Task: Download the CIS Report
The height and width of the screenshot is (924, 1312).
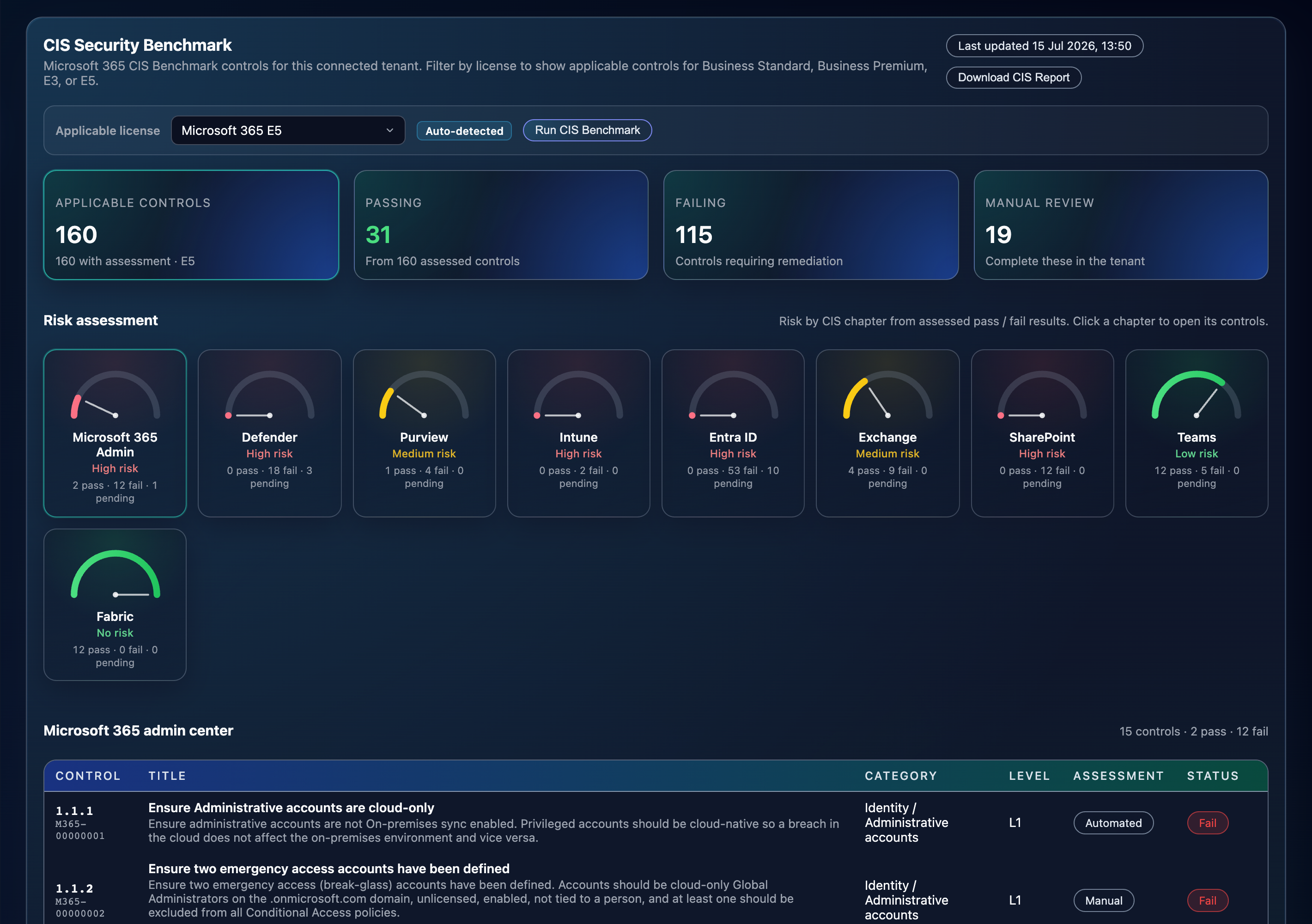Action: [1013, 78]
